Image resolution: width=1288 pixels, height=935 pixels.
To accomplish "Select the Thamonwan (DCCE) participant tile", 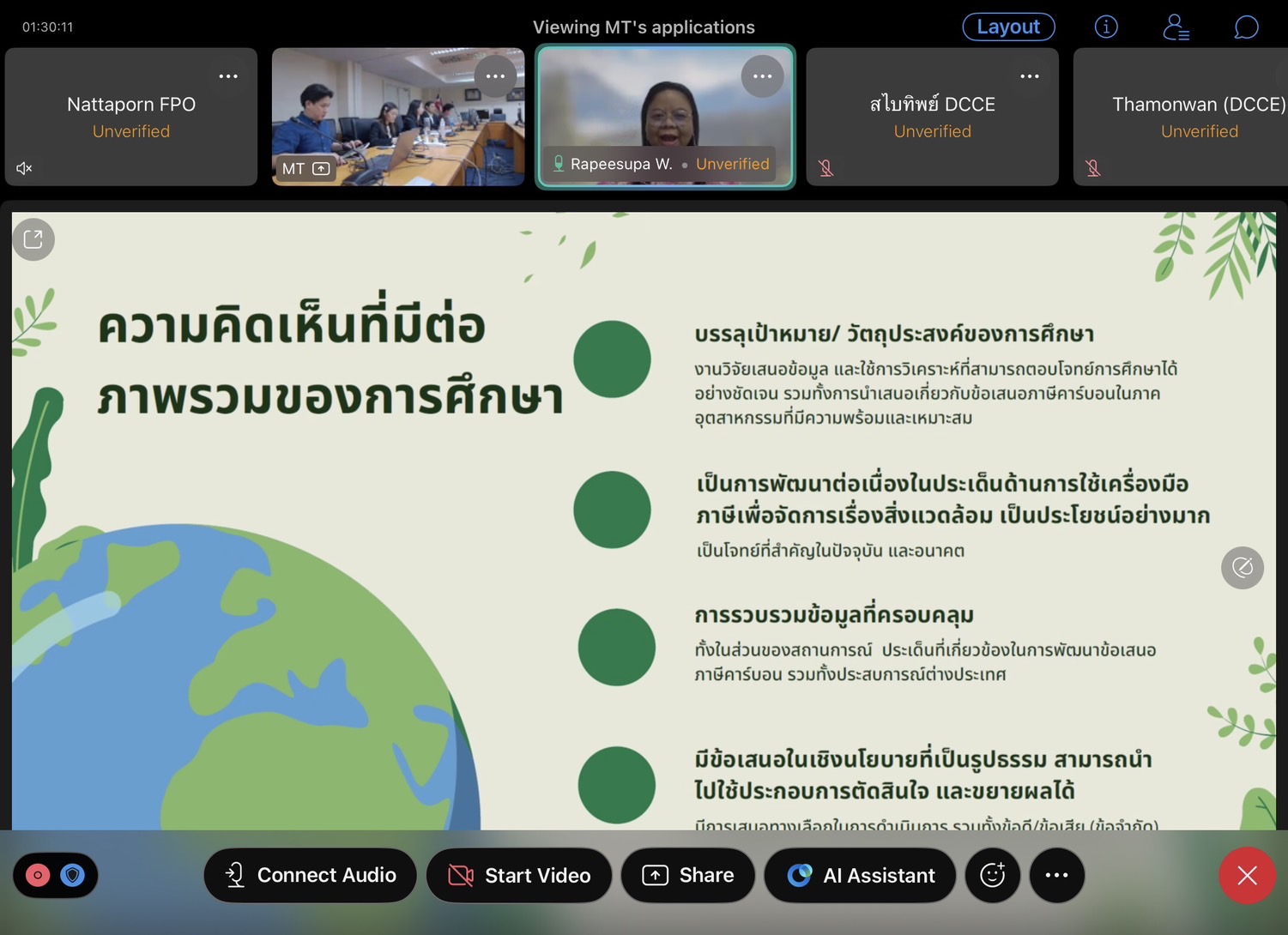I will click(1184, 117).
